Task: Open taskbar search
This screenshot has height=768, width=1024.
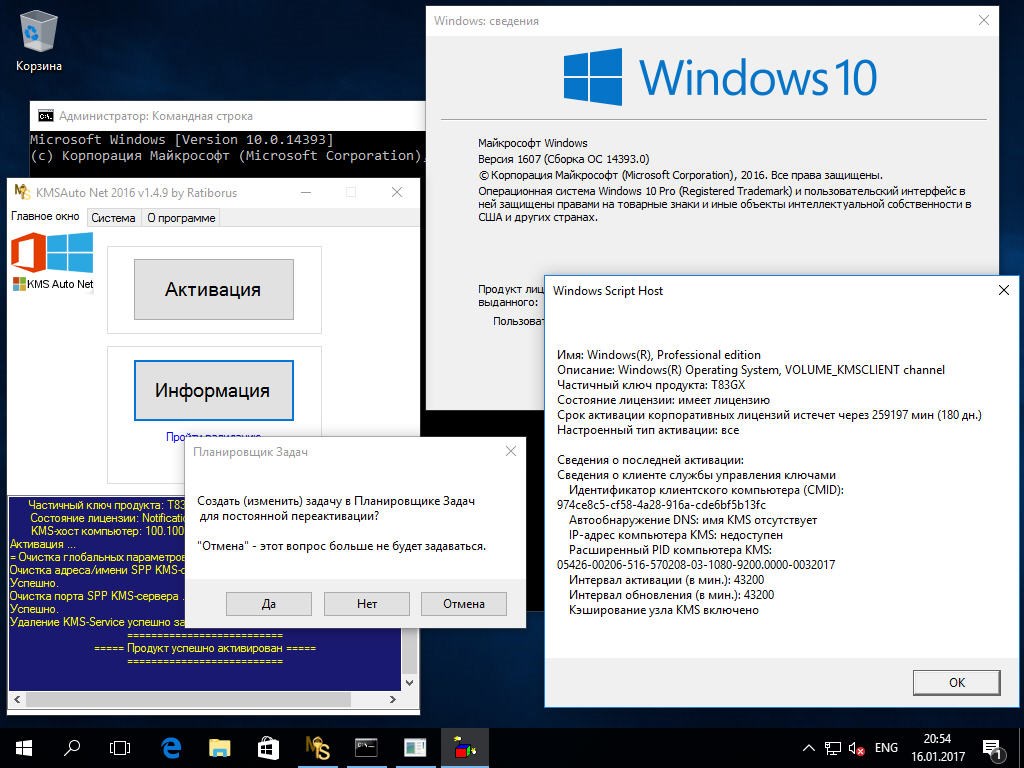Action: point(72,748)
